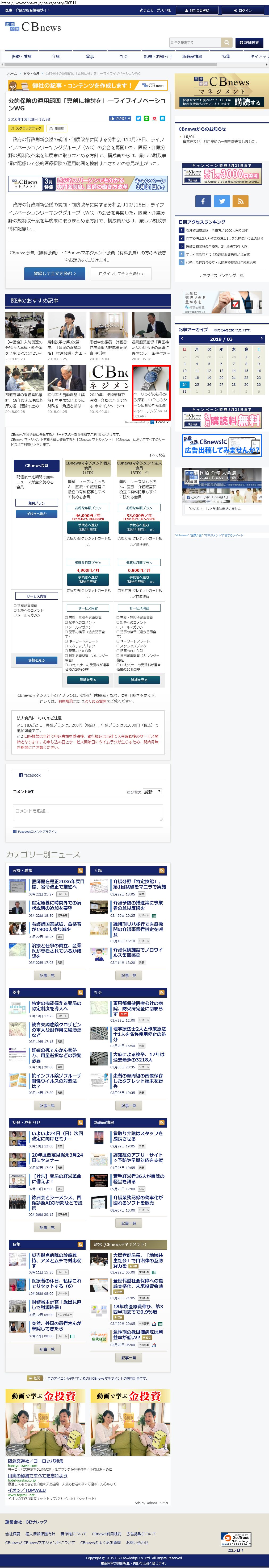Click CBnewsマネジメント 購読する banner
Image resolution: width=269 pixels, height=1568 pixels.
pyautogui.click(x=221, y=91)
